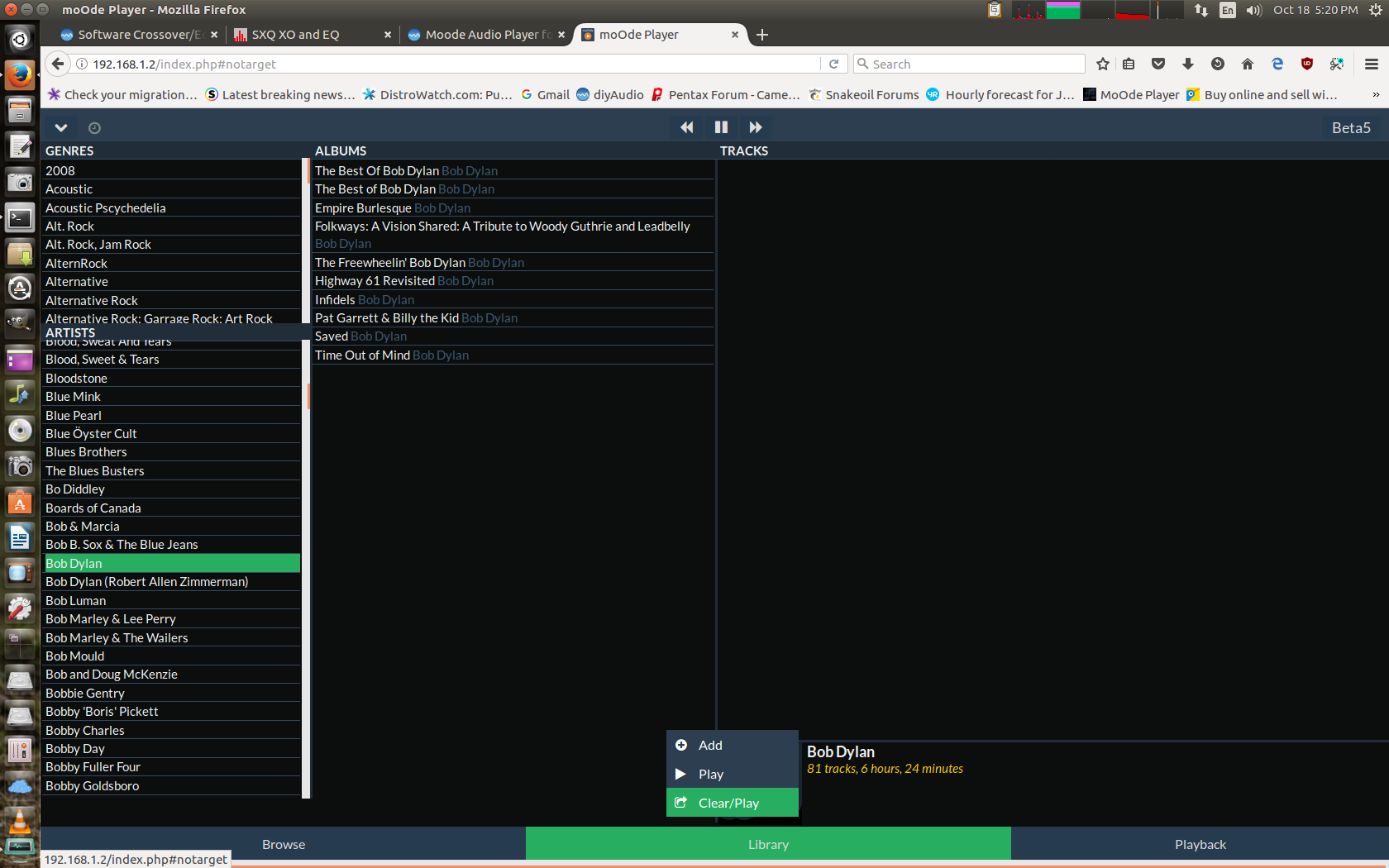Click Beta5 label in header
The height and width of the screenshot is (868, 1389).
point(1351,127)
